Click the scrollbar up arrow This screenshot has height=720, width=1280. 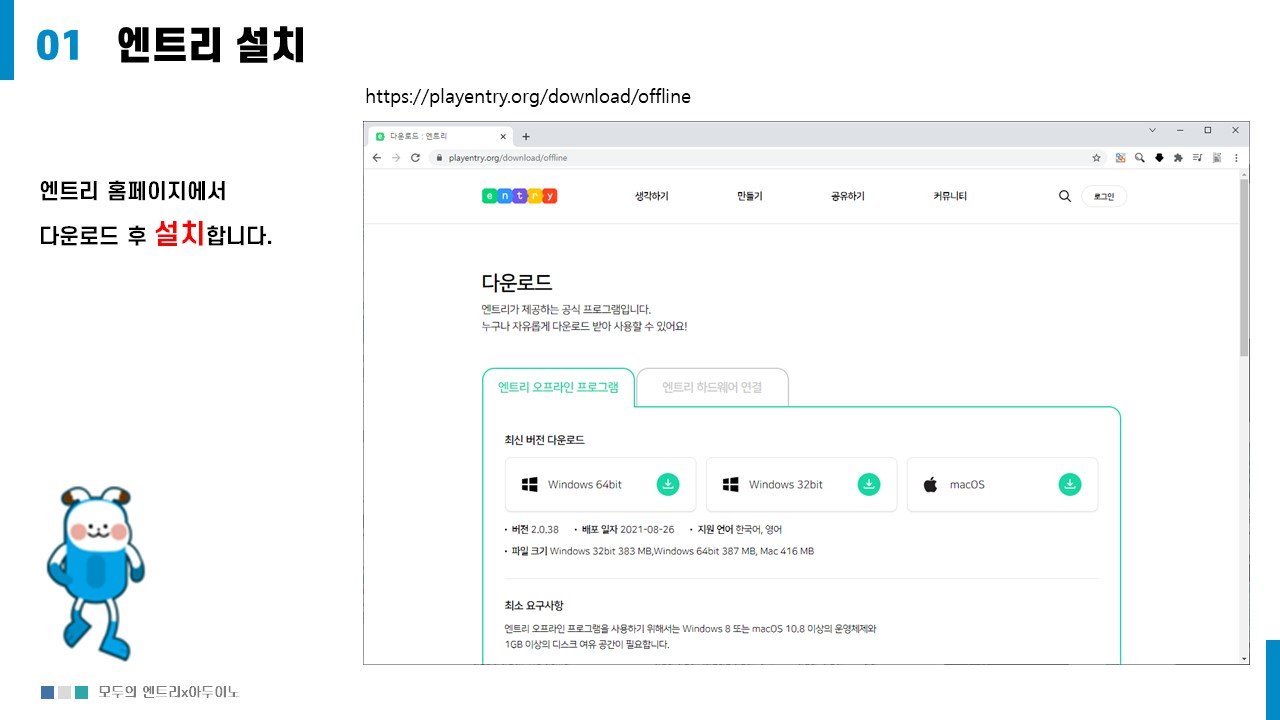pos(1244,175)
